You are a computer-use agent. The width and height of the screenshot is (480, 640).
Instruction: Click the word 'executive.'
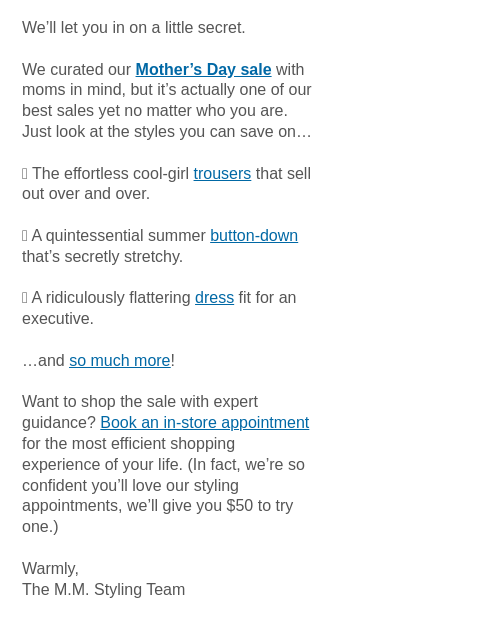[58, 319]
